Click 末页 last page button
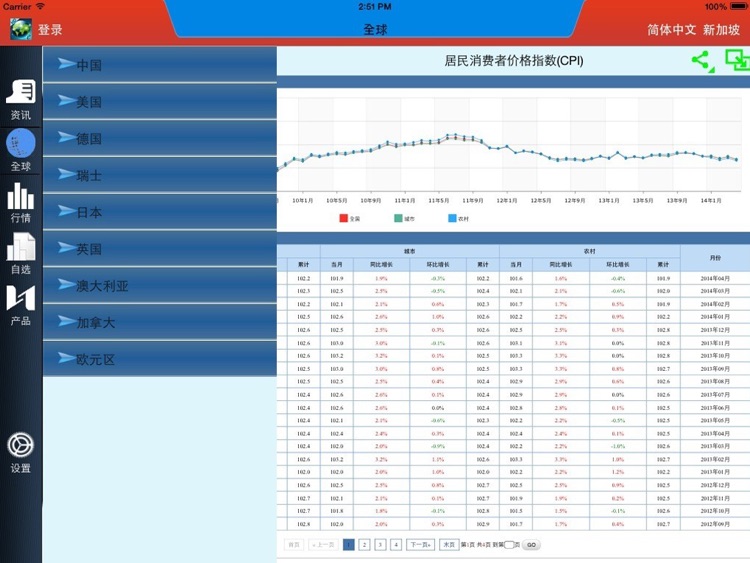The height and width of the screenshot is (563, 750). pyautogui.click(x=449, y=545)
